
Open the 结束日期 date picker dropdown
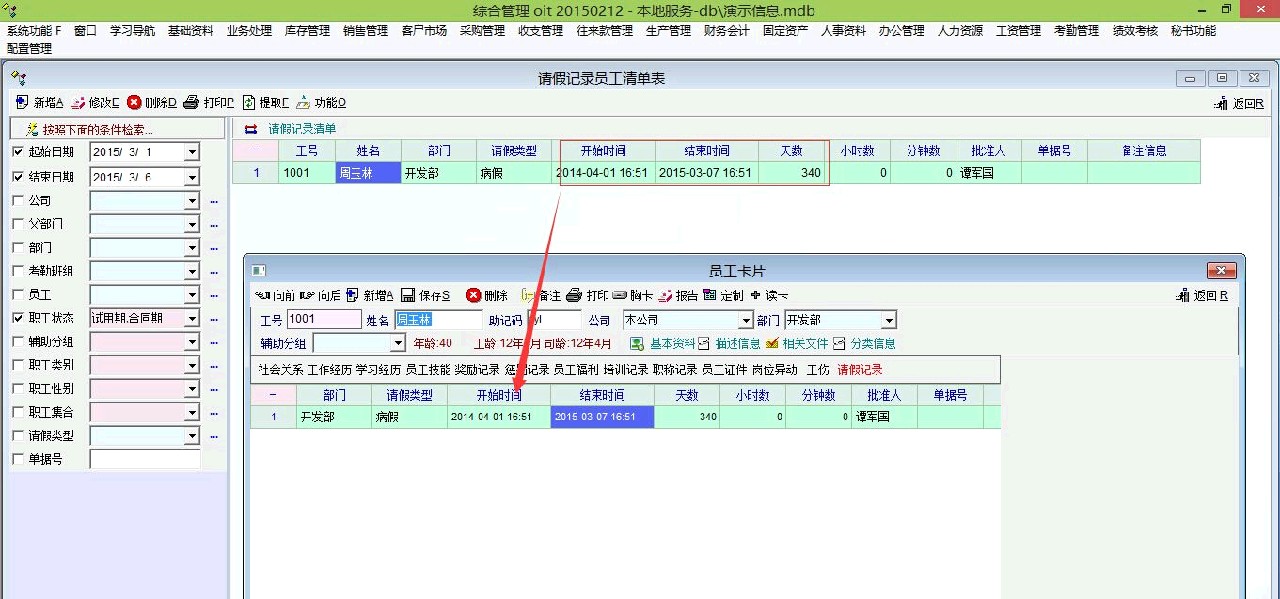click(192, 177)
